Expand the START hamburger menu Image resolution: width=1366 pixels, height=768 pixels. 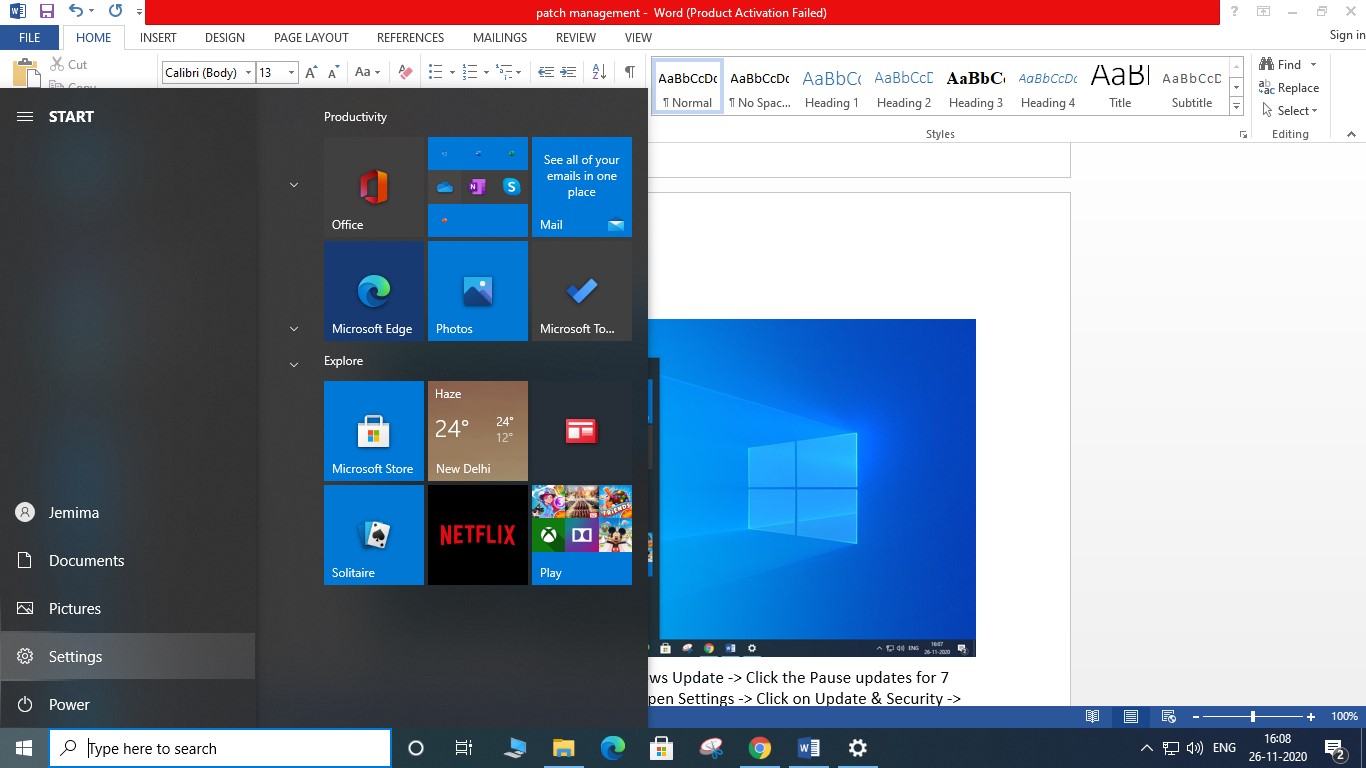click(25, 117)
